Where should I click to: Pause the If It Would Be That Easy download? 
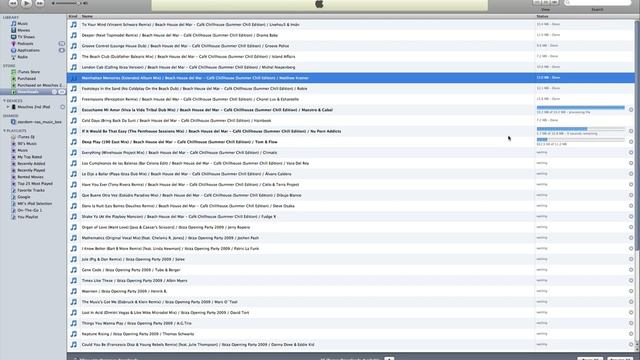pyautogui.click(x=631, y=131)
